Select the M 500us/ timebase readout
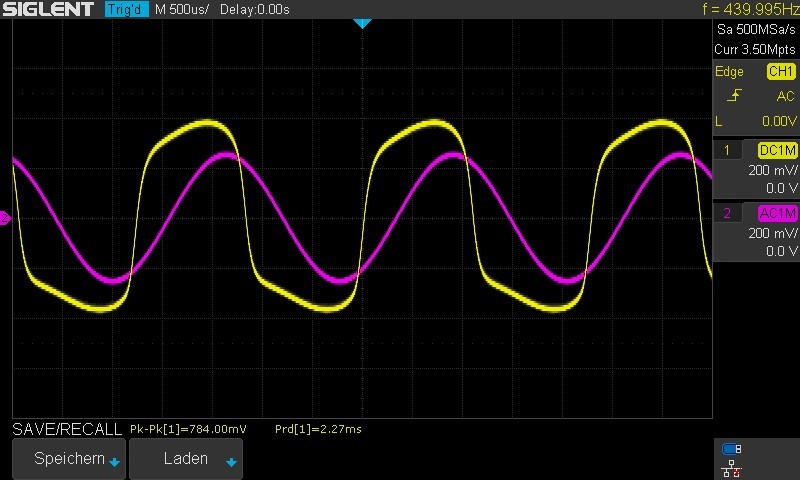The image size is (800, 480). pos(182,9)
